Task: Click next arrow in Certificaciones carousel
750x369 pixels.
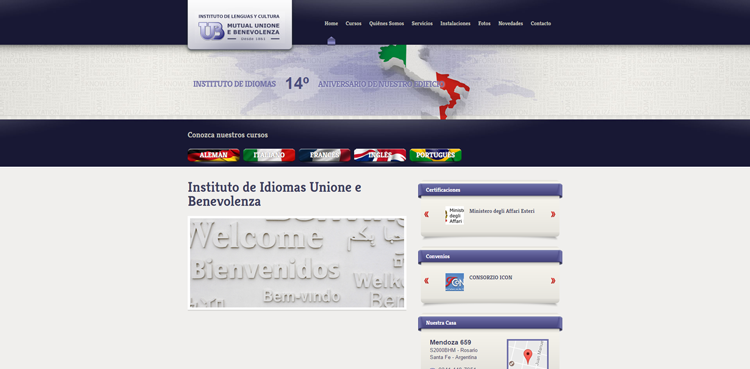Action: tap(553, 214)
